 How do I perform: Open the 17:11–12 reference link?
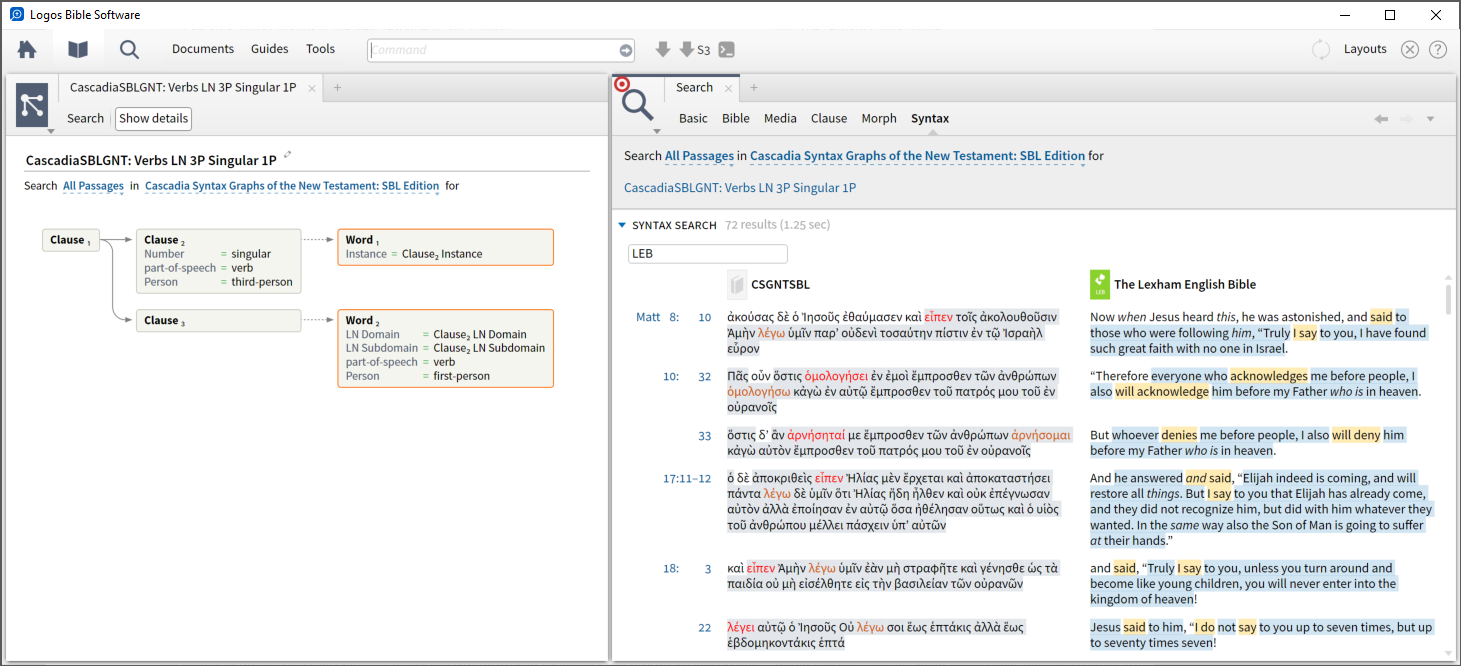687,479
